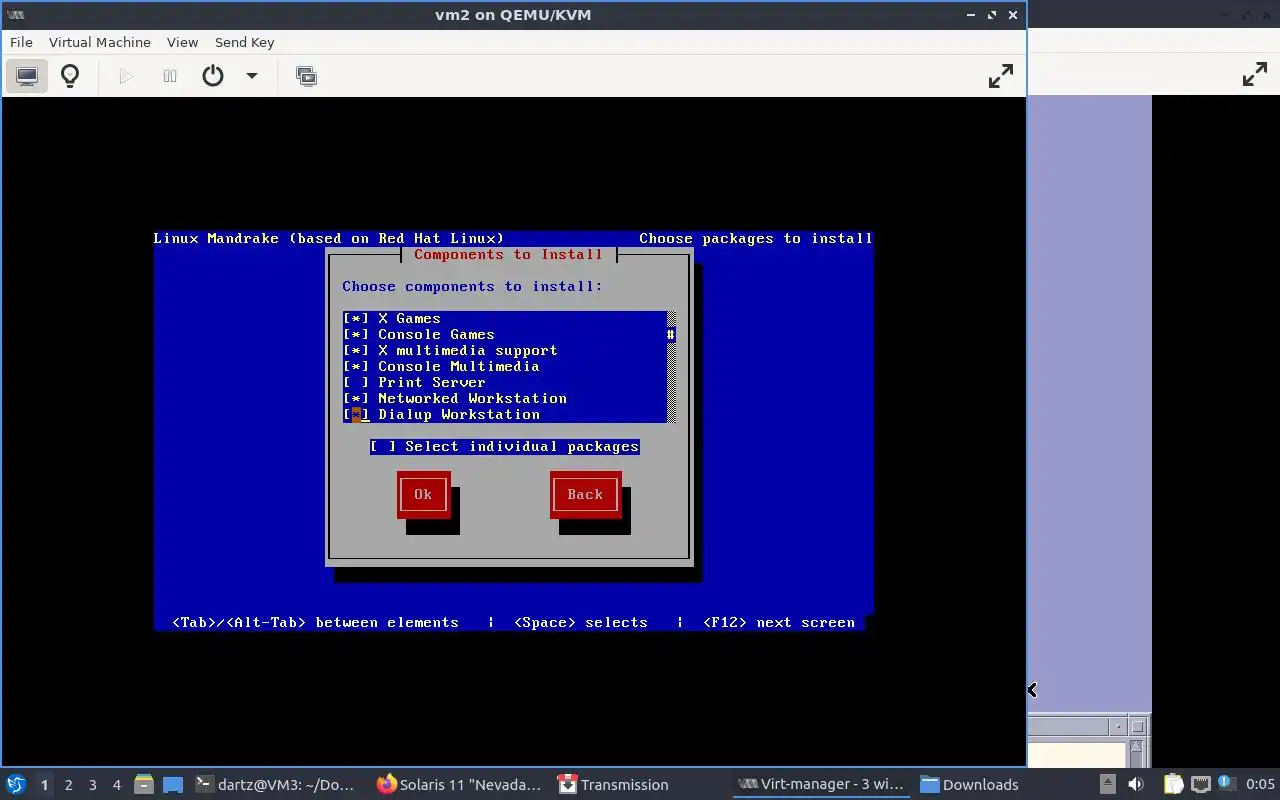Click the show desktop taskbar icon
Screen dimensions: 1280x800
point(173,784)
